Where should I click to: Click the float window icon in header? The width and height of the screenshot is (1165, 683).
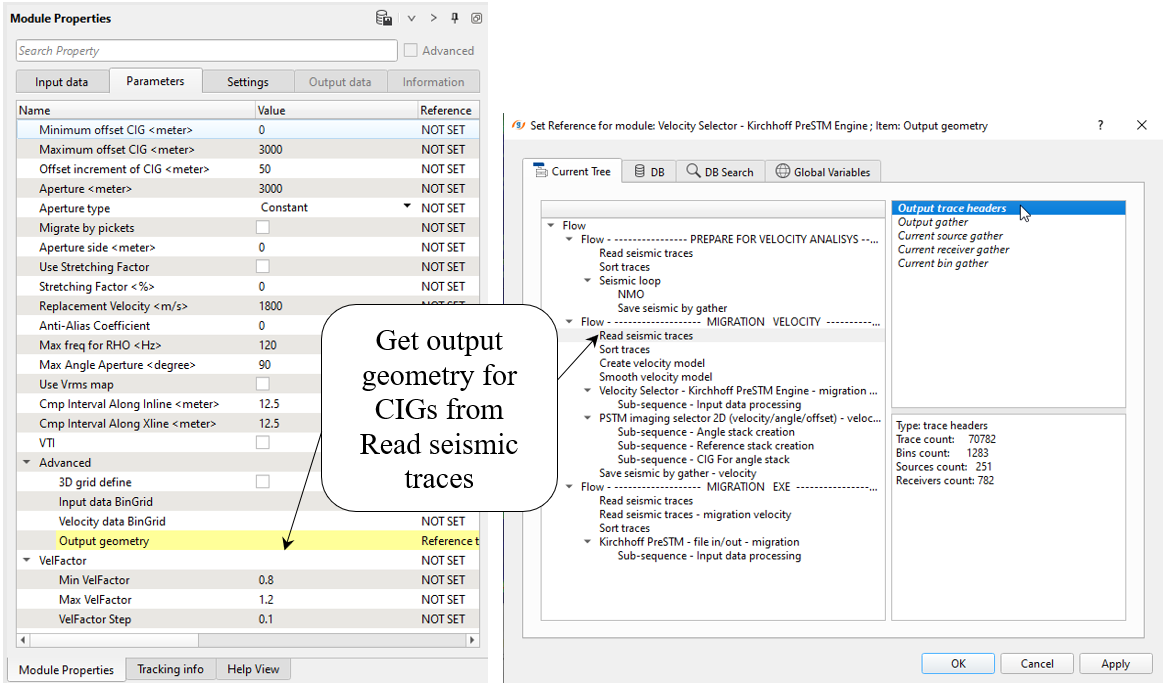point(476,18)
